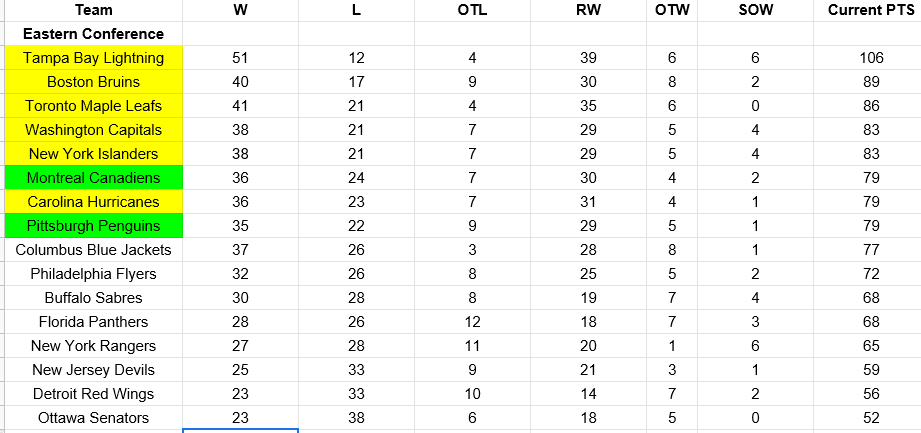This screenshot has height=433, width=921.
Task: Select the Team column header
Action: point(94,10)
